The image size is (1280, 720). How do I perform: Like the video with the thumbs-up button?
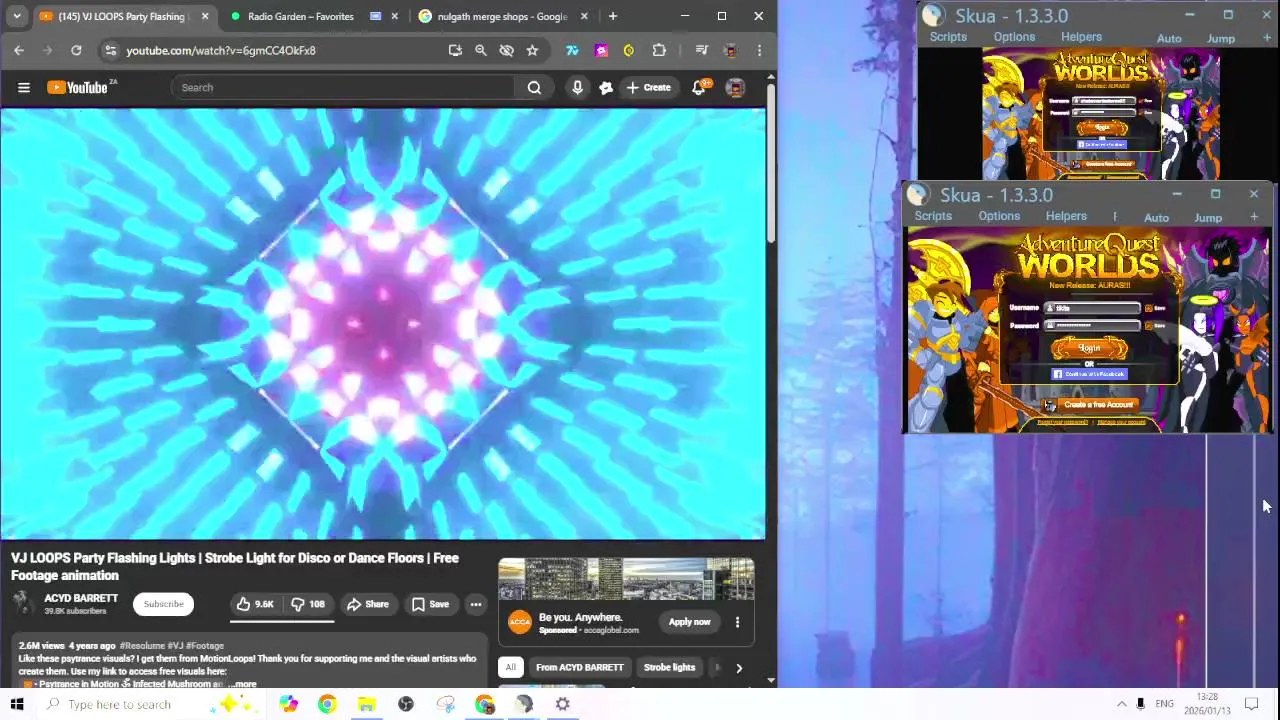[x=254, y=604]
